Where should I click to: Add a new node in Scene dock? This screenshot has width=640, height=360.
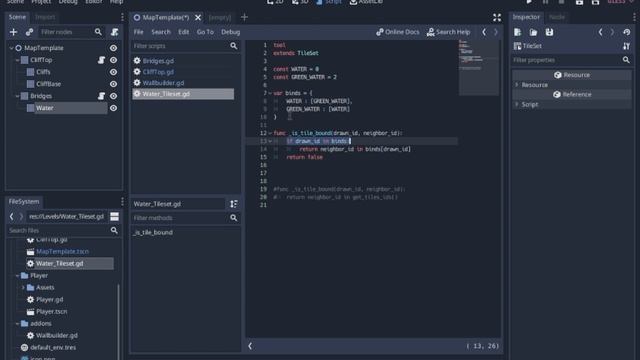[x=13, y=32]
